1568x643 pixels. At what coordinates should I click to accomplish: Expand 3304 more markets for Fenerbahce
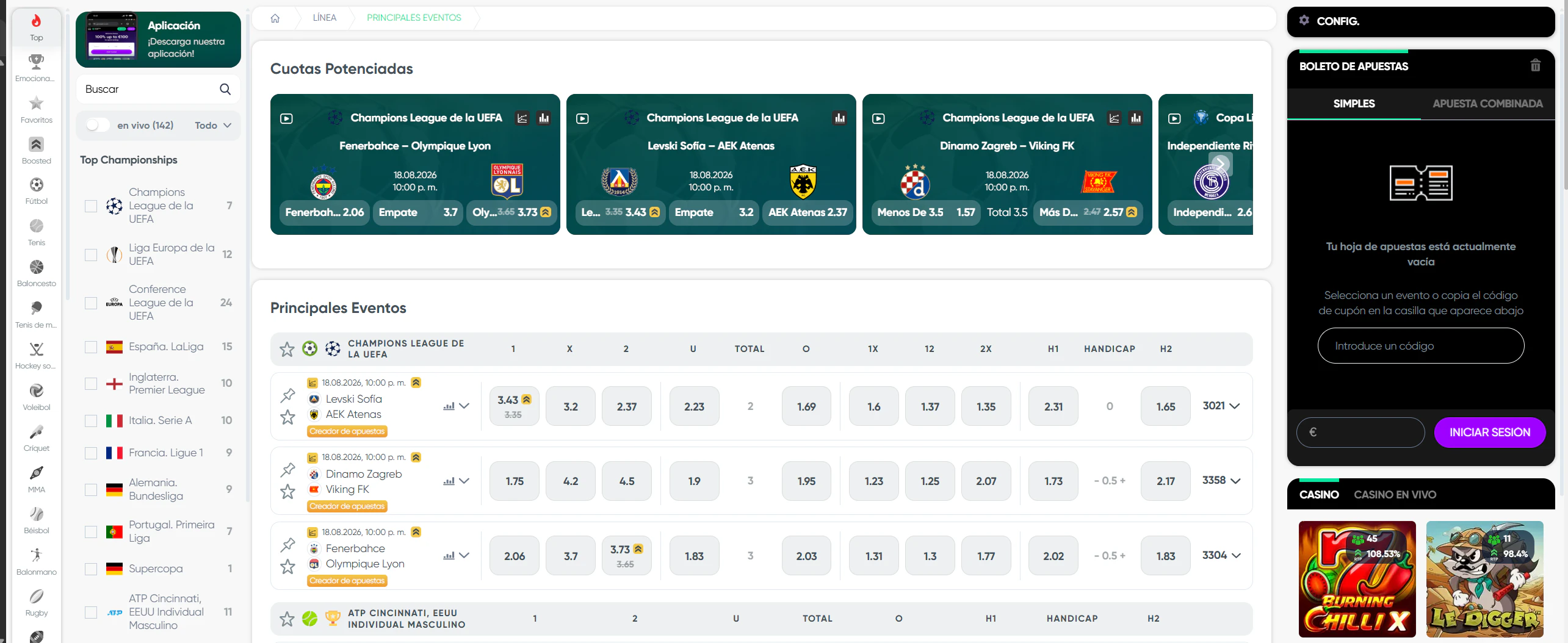(1221, 555)
